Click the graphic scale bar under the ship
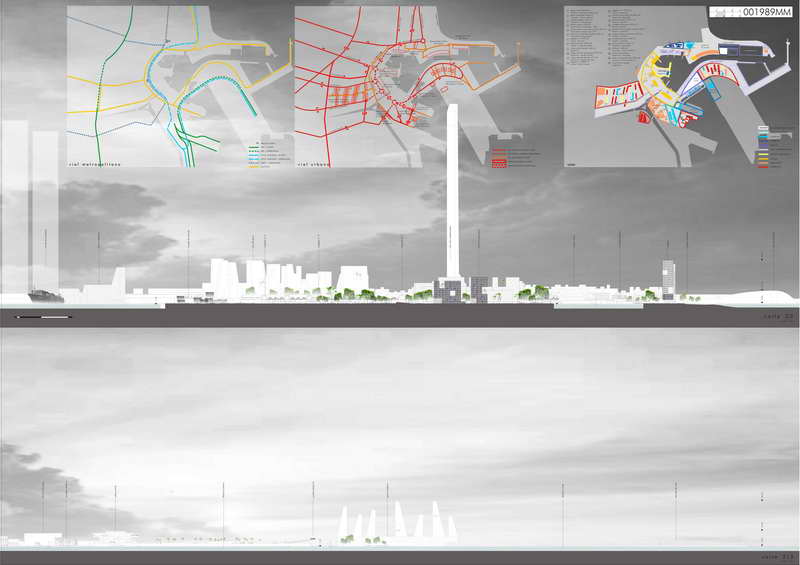The image size is (800, 565). pyautogui.click(x=44, y=316)
